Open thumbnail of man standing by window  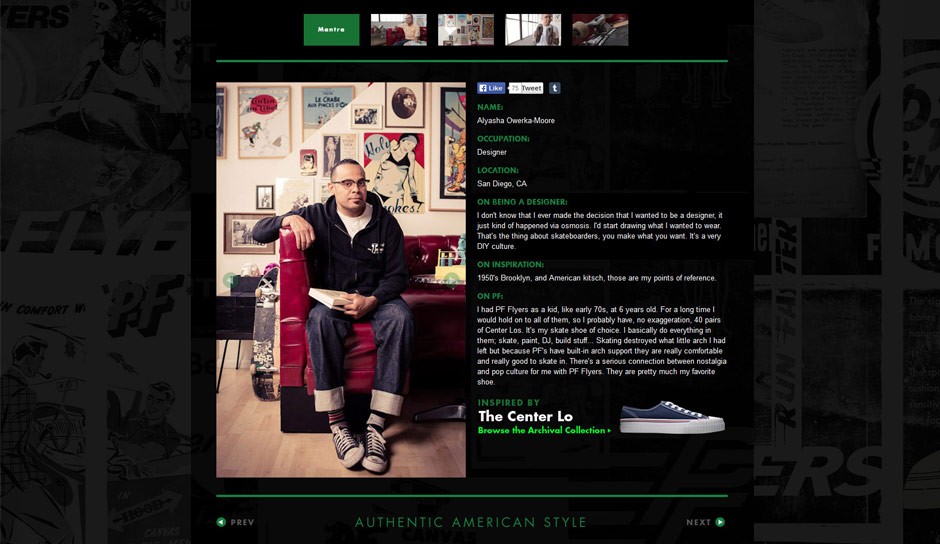tap(533, 30)
